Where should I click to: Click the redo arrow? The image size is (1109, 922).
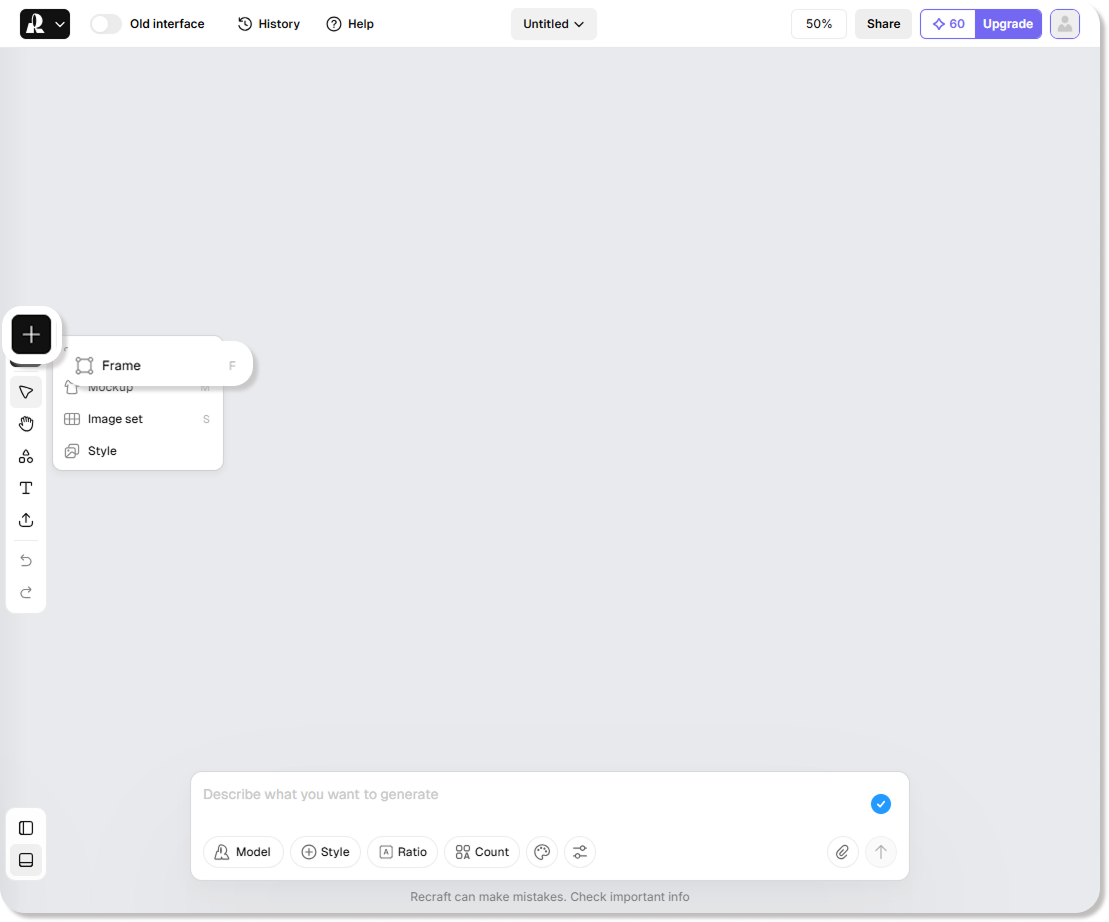pyautogui.click(x=26, y=592)
